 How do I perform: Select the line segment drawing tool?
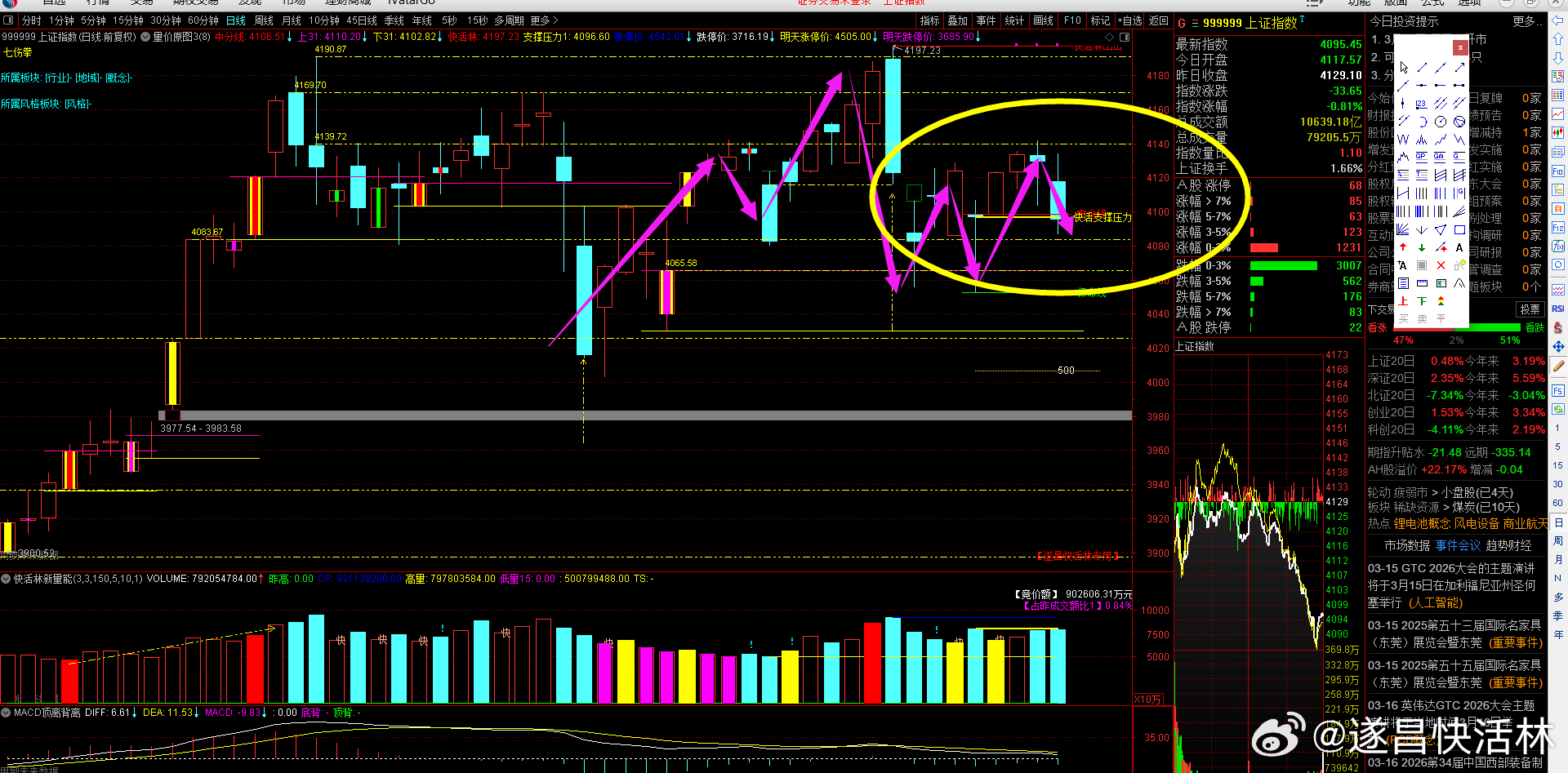[x=1422, y=68]
